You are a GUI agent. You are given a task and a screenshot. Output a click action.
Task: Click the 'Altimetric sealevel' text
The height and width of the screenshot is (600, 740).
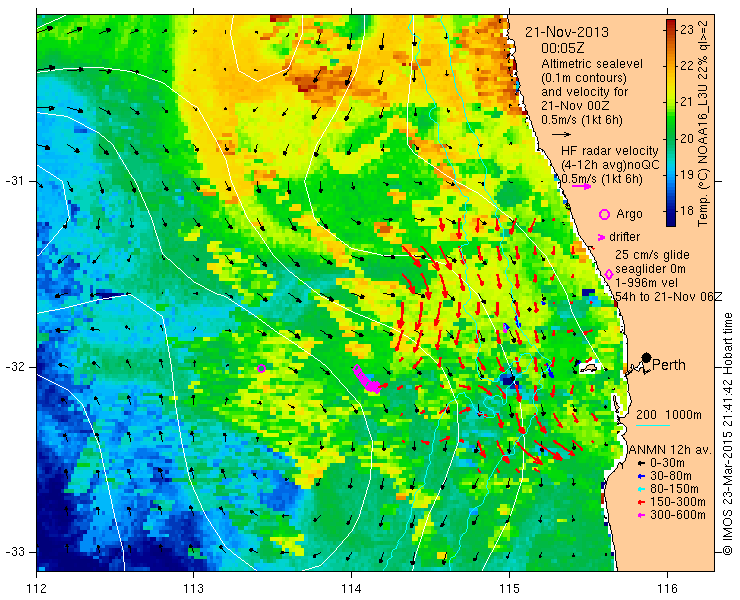tap(592, 64)
